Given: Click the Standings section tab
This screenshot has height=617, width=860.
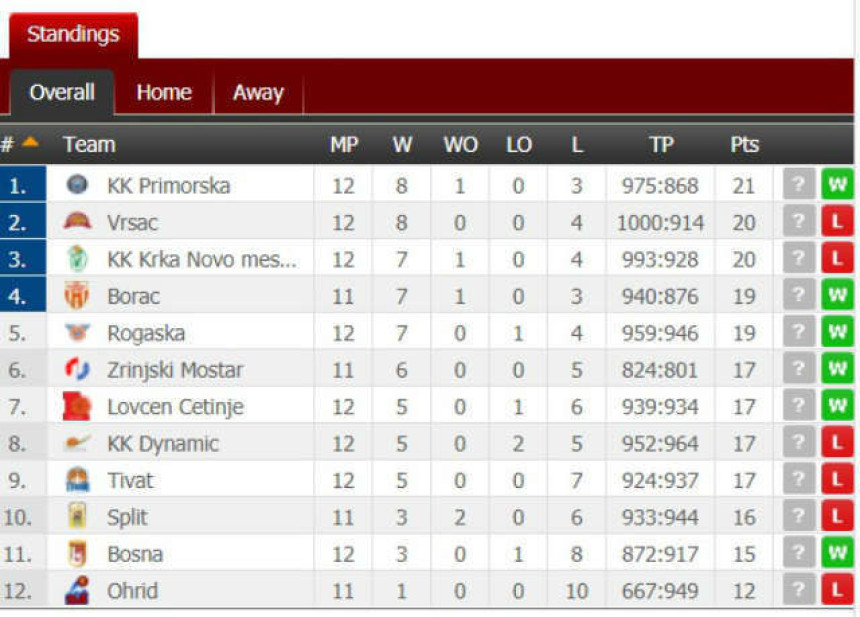Looking at the screenshot, I should click(73, 34).
